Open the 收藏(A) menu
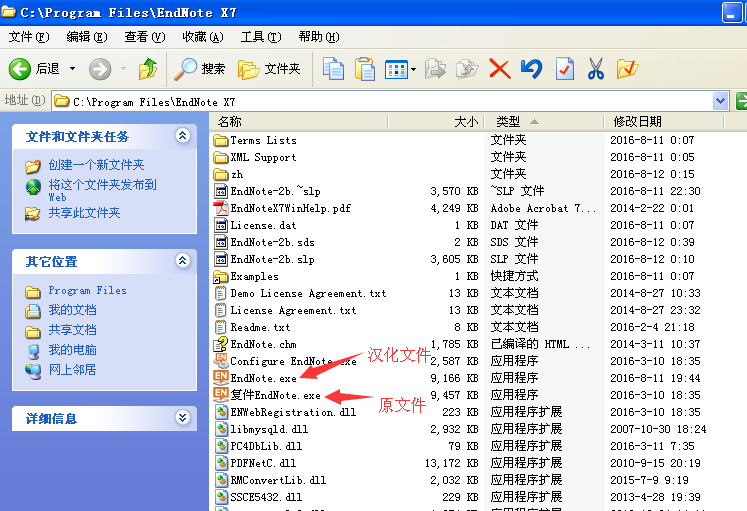This screenshot has height=511, width=747. coord(203,37)
